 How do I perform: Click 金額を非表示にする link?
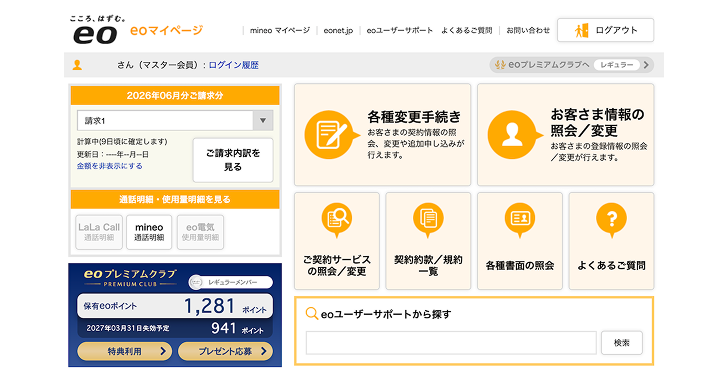[x=110, y=166]
